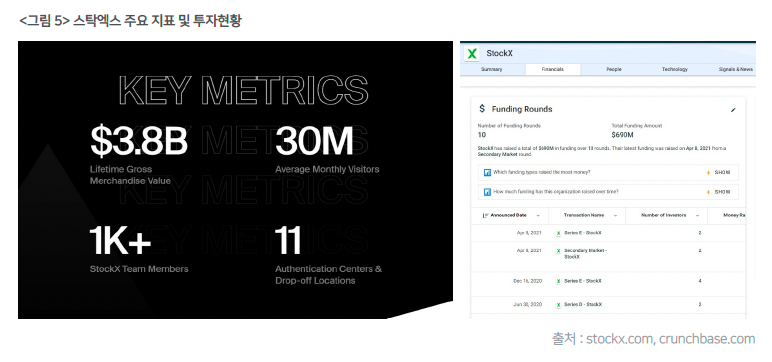Click the 'KEY METRICS' outlined heading
This screenshot has width=772, height=362.
pyautogui.click(x=244, y=90)
